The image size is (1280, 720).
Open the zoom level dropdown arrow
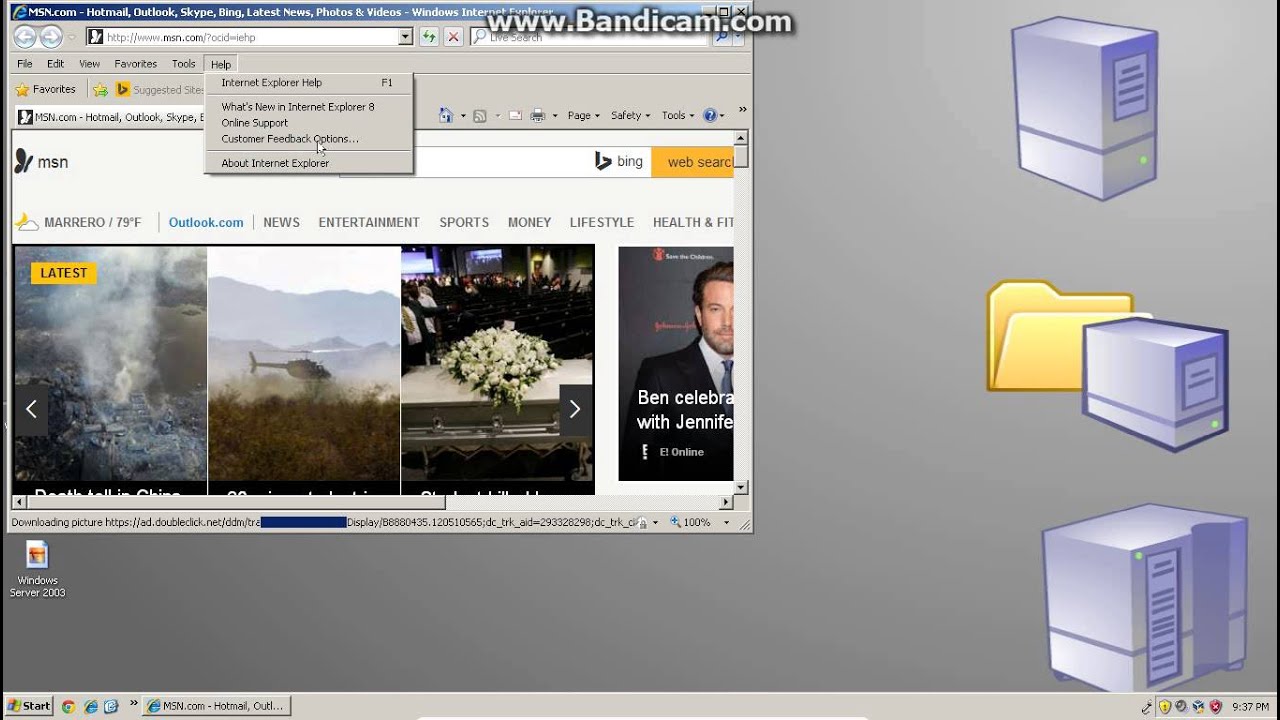[x=726, y=522]
